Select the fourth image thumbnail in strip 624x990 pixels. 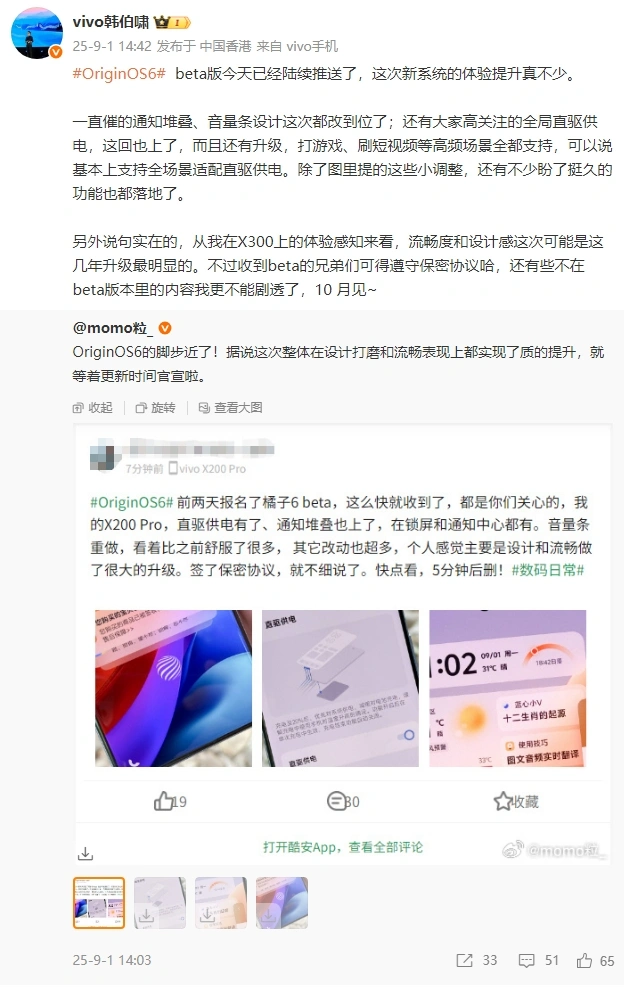tap(282, 903)
